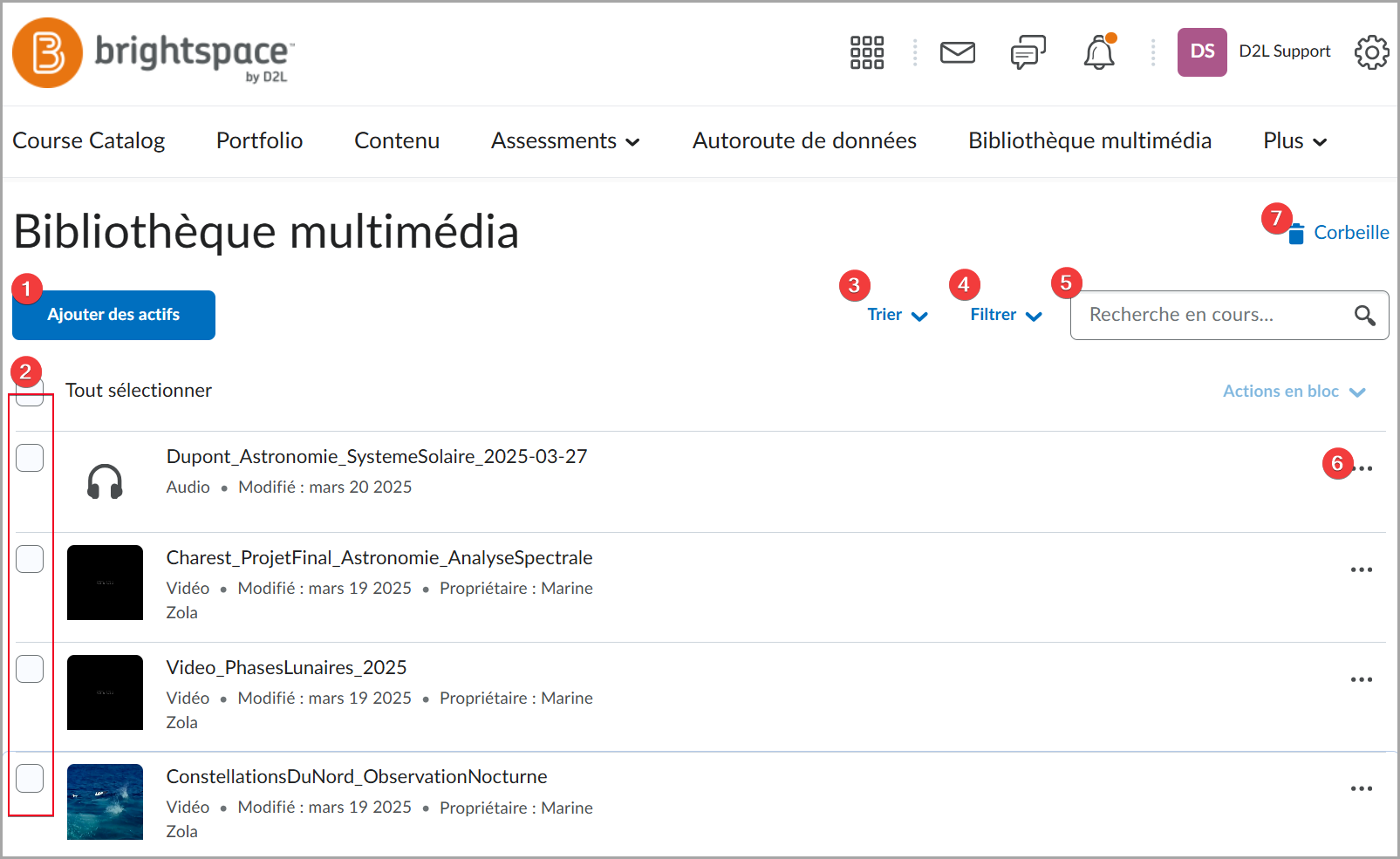Open the notifications bell icon
The height and width of the screenshot is (859, 1400).
(1099, 52)
